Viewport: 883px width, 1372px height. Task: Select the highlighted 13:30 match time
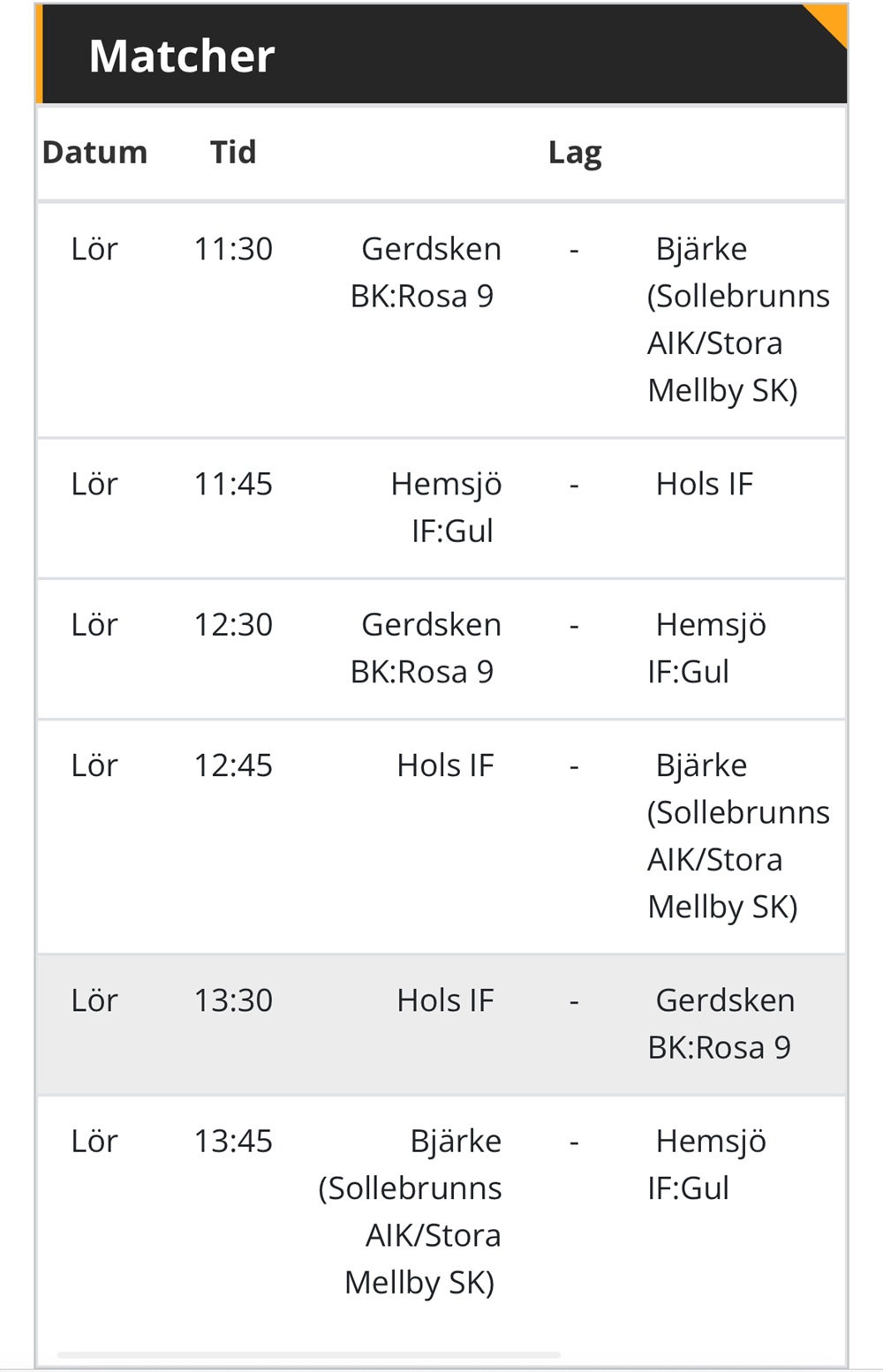click(233, 1000)
